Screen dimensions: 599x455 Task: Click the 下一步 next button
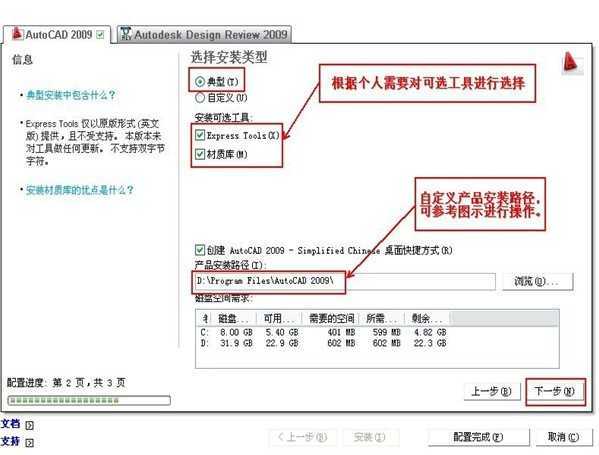[555, 391]
